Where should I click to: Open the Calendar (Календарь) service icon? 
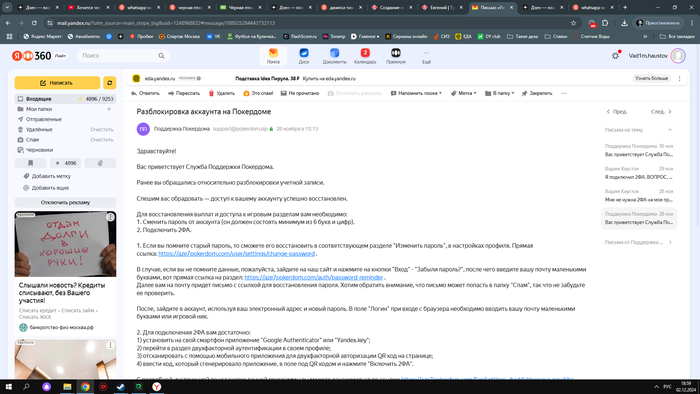365,56
